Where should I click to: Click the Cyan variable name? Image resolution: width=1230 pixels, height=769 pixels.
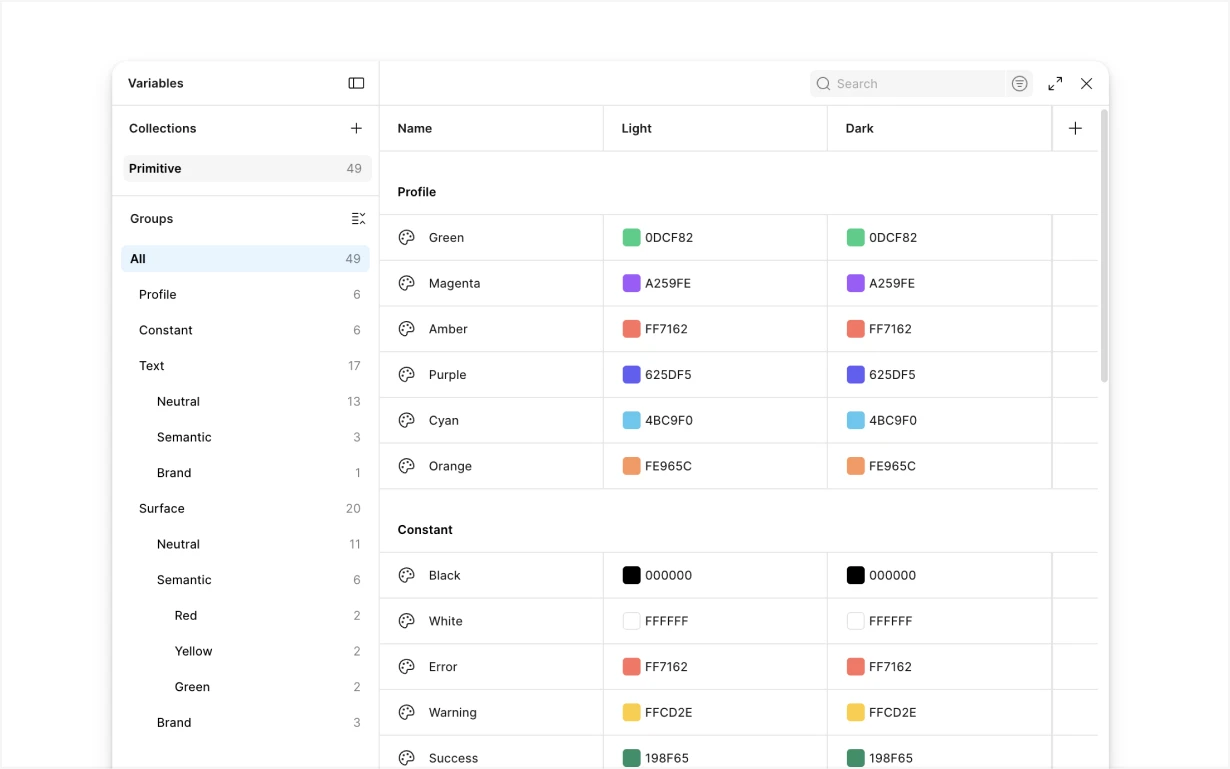coord(444,421)
